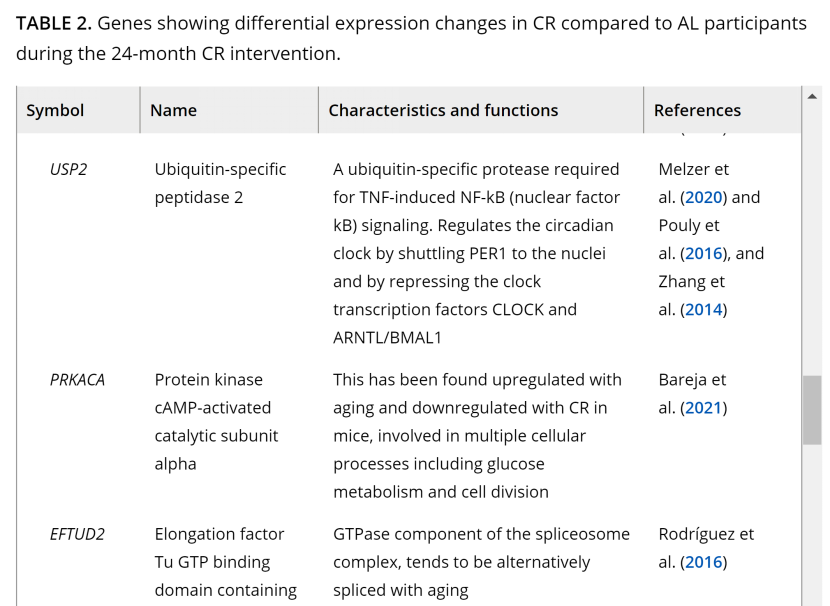The image size is (830, 606).
Task: Click the USP2 gene symbol
Action: [x=68, y=170]
